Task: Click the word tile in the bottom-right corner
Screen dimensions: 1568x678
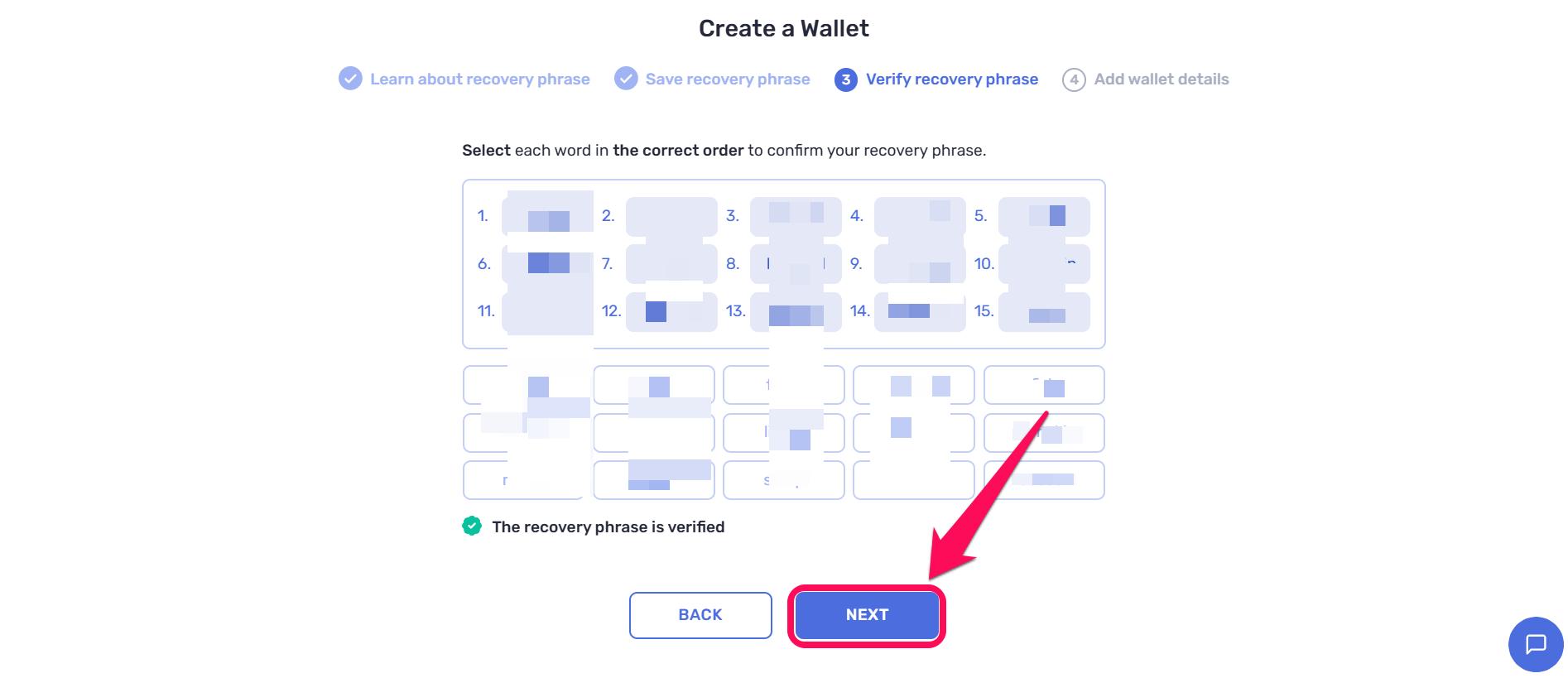Action: pyautogui.click(x=1044, y=480)
